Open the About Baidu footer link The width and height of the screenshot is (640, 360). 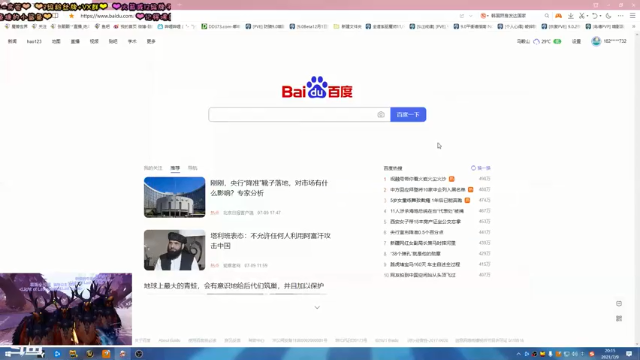click(x=169, y=340)
